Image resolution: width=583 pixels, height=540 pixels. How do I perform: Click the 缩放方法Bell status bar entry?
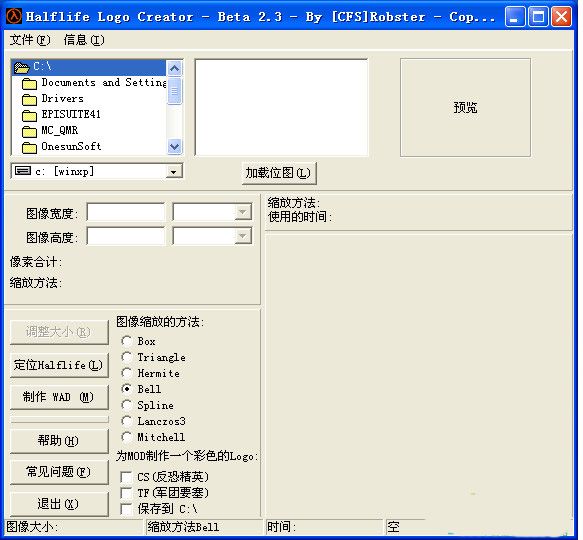204,527
